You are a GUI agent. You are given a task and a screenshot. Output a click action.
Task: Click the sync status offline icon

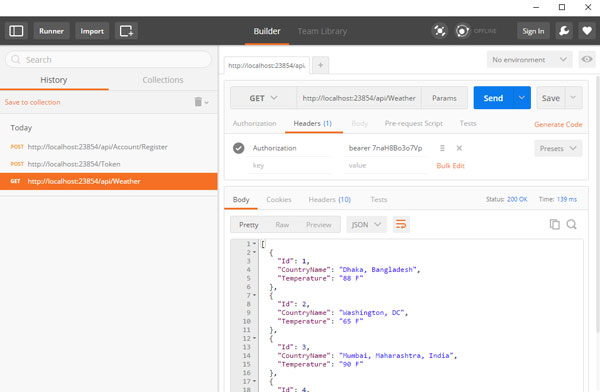coord(462,31)
